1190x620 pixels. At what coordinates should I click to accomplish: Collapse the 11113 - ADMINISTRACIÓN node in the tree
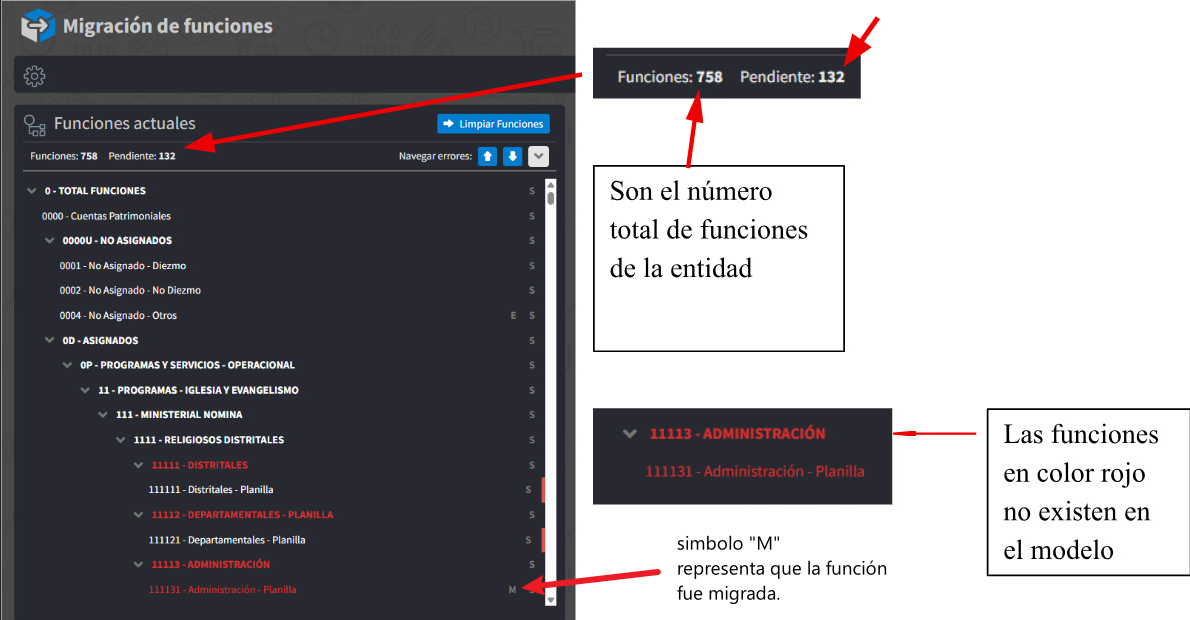pyautogui.click(x=138, y=565)
